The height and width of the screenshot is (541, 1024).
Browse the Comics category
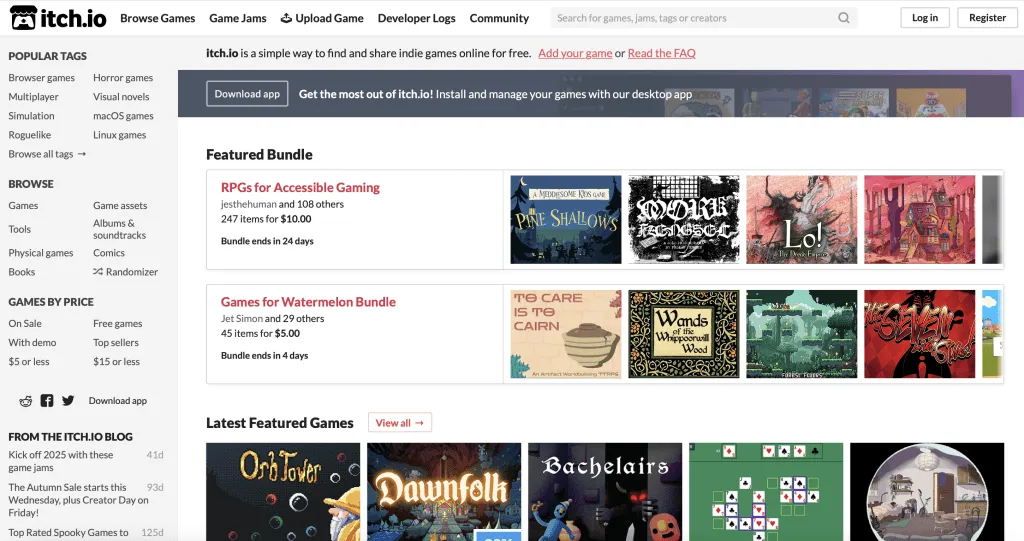coord(108,253)
